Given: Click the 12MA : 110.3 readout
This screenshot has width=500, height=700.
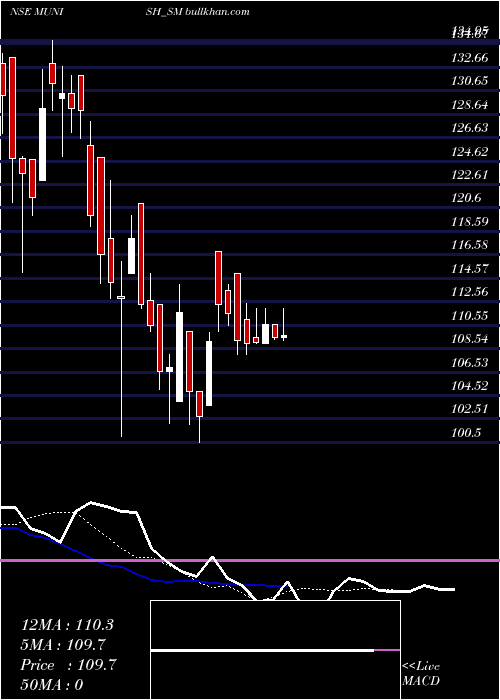Looking at the screenshot, I should (x=67, y=625).
